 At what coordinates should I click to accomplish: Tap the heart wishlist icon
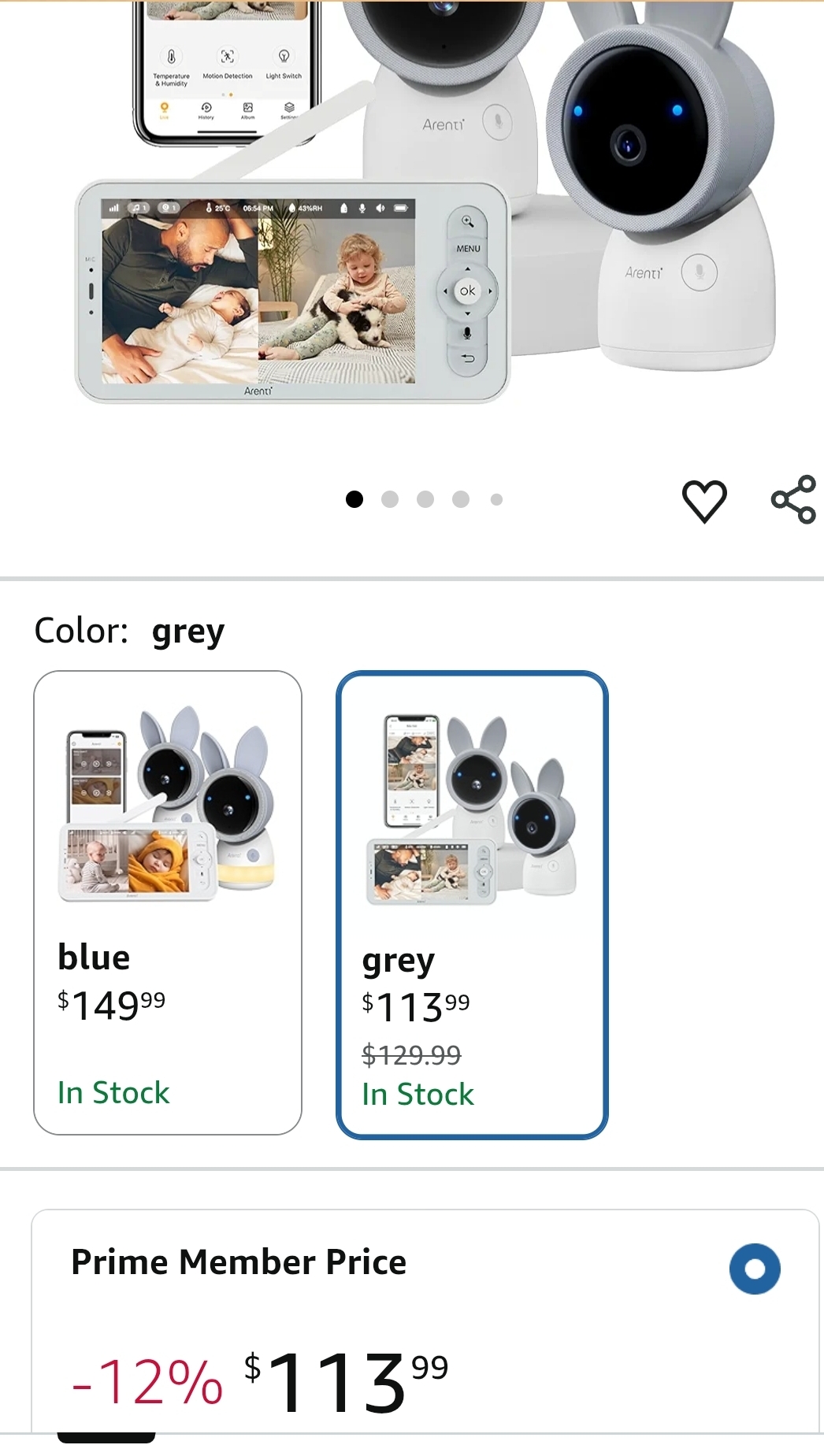tap(703, 501)
